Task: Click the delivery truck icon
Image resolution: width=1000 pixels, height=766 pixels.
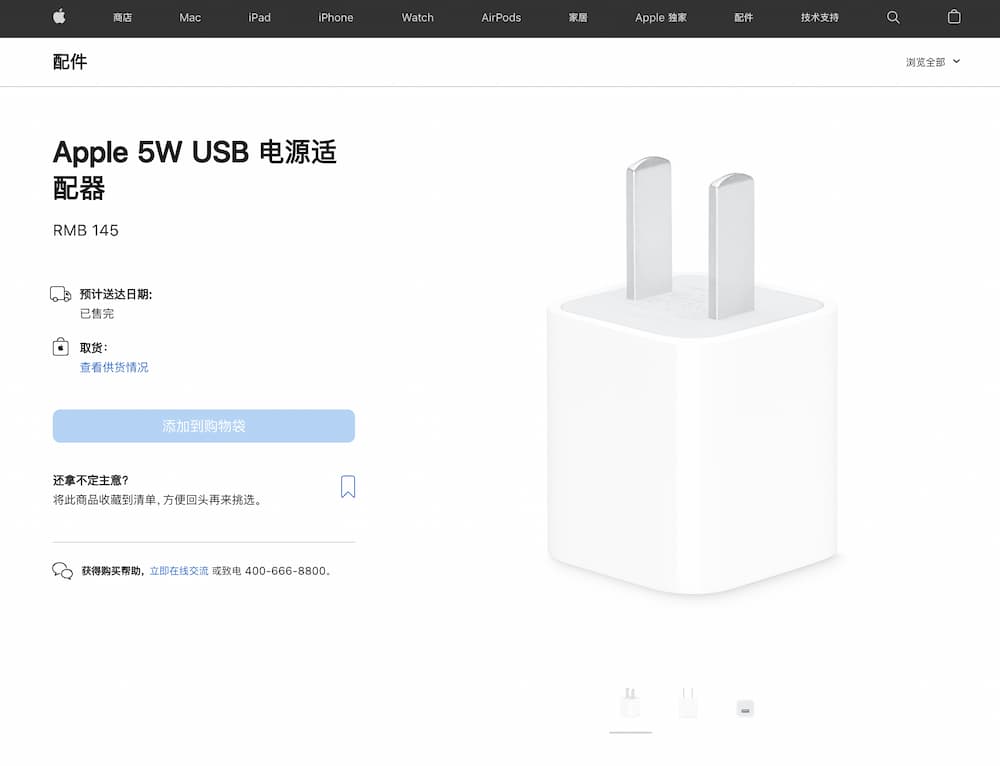Action: click(x=61, y=294)
